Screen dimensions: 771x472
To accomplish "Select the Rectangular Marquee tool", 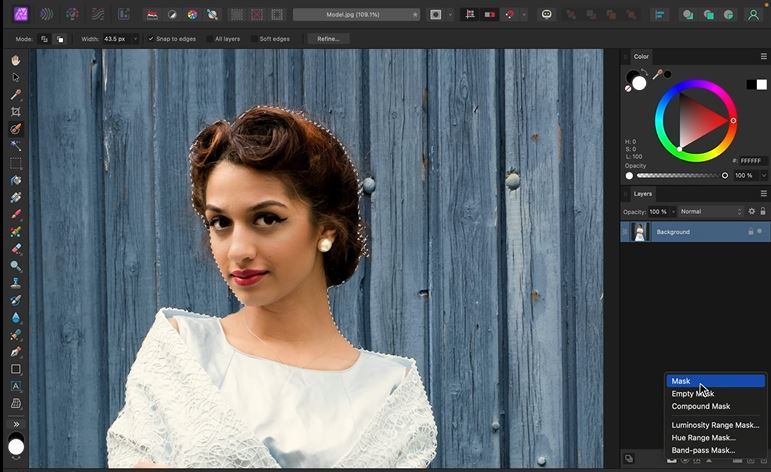I will [16, 163].
